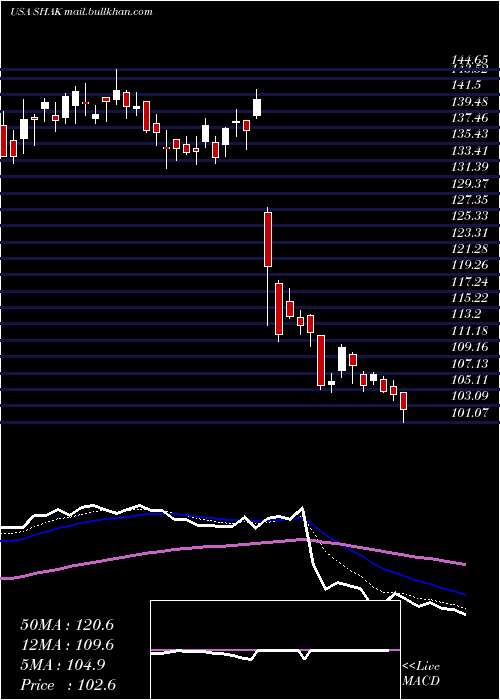Viewport: 500px width, 700px height.
Task: Click the 103.09 price axis label
Action: [x=469, y=396]
